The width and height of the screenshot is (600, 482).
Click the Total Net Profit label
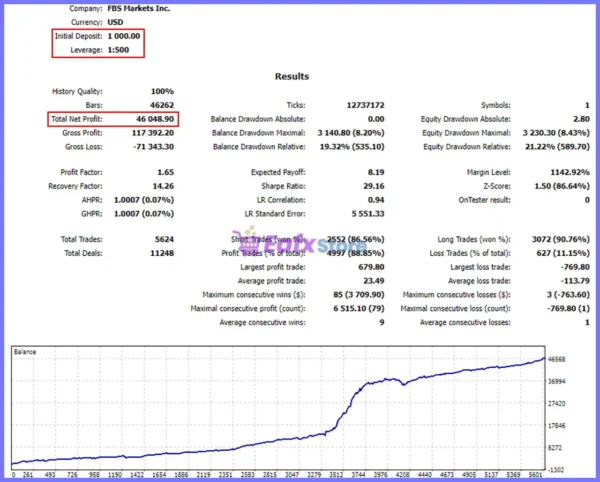click(77, 119)
